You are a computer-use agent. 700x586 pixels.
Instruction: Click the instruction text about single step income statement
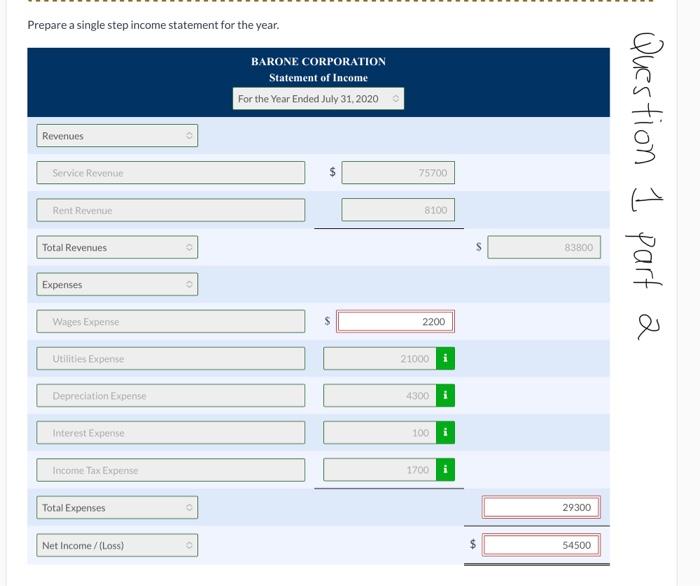tap(153, 25)
